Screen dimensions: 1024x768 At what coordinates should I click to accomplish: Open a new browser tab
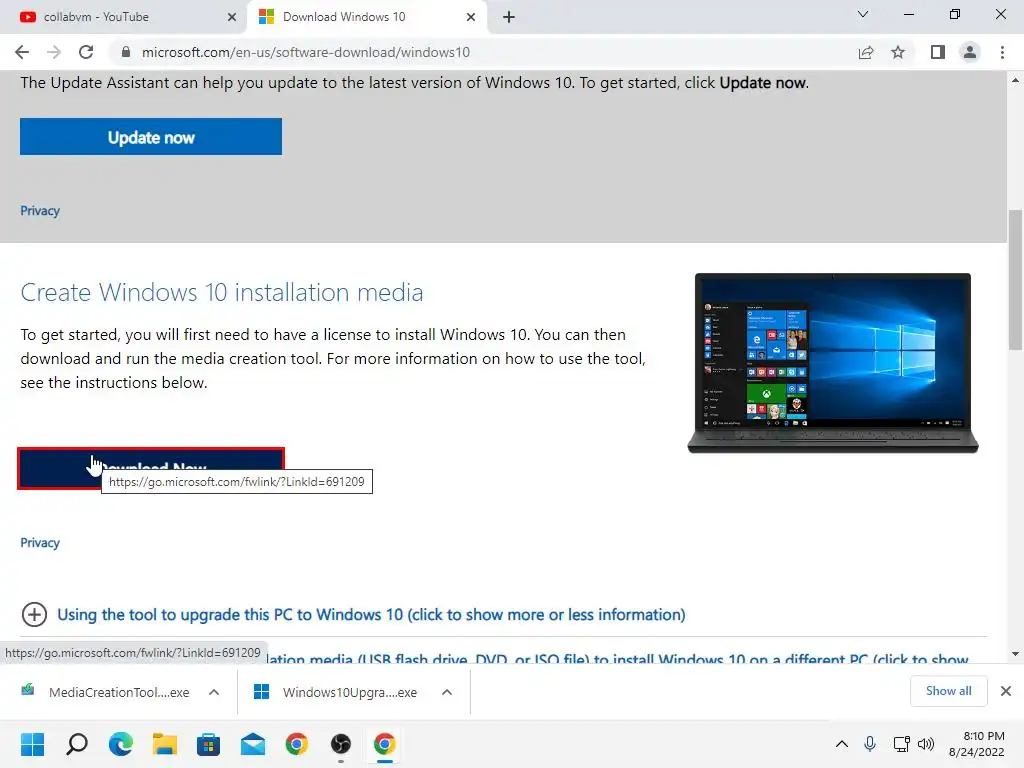tap(509, 17)
